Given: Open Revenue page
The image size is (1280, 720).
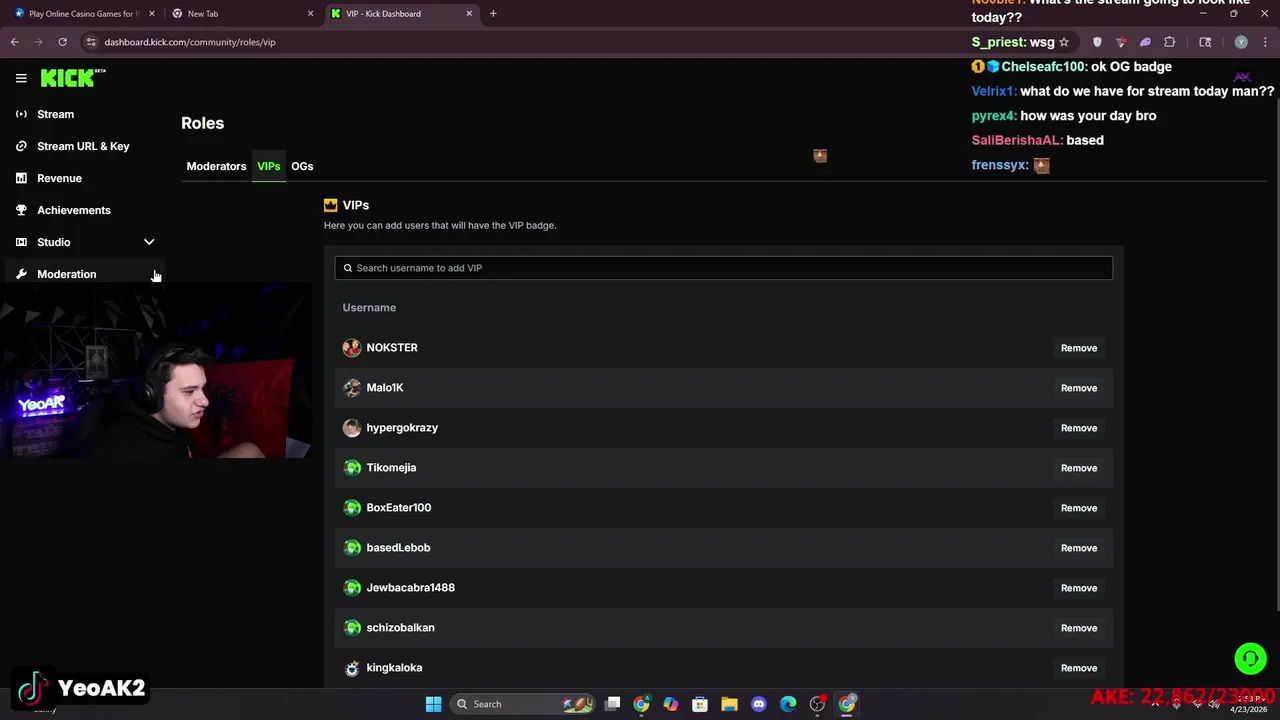Looking at the screenshot, I should tap(59, 178).
